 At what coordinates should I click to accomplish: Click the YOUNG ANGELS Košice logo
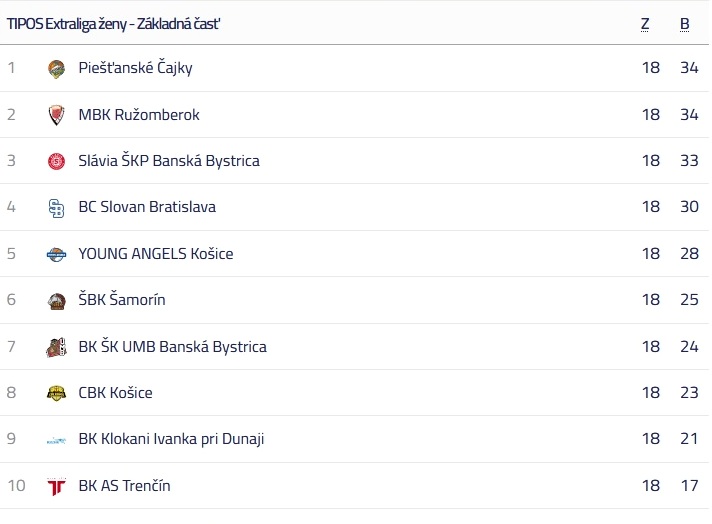pyautogui.click(x=56, y=254)
